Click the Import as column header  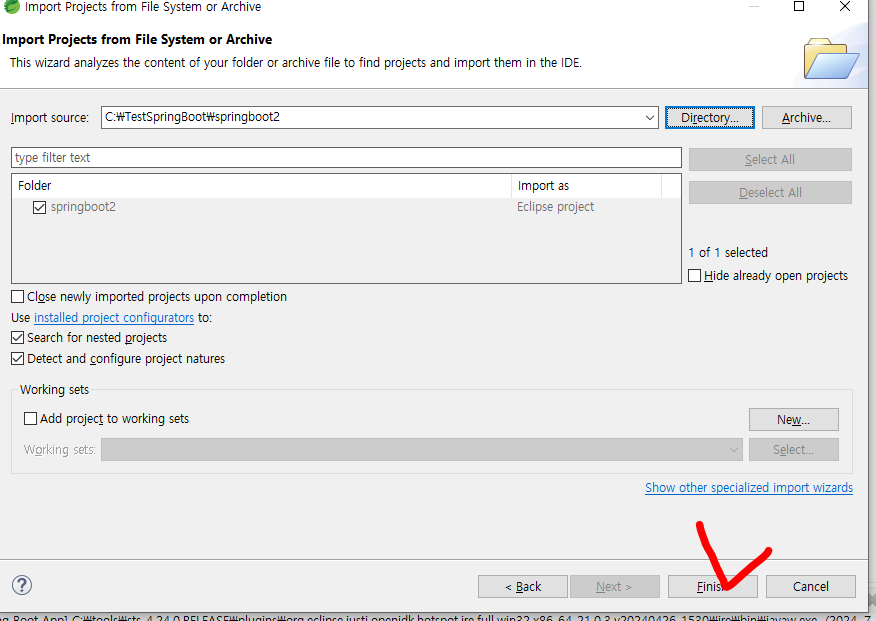pos(585,186)
